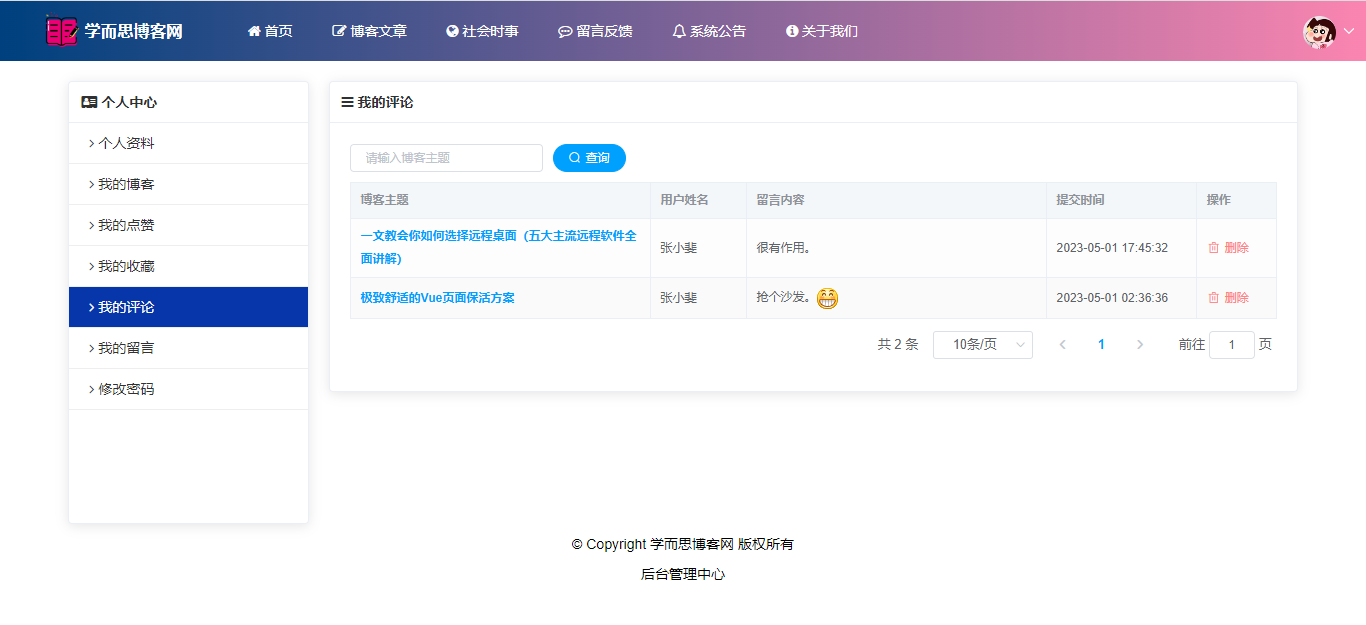Click the user avatar picture
The width and height of the screenshot is (1366, 625).
pyautogui.click(x=1319, y=32)
